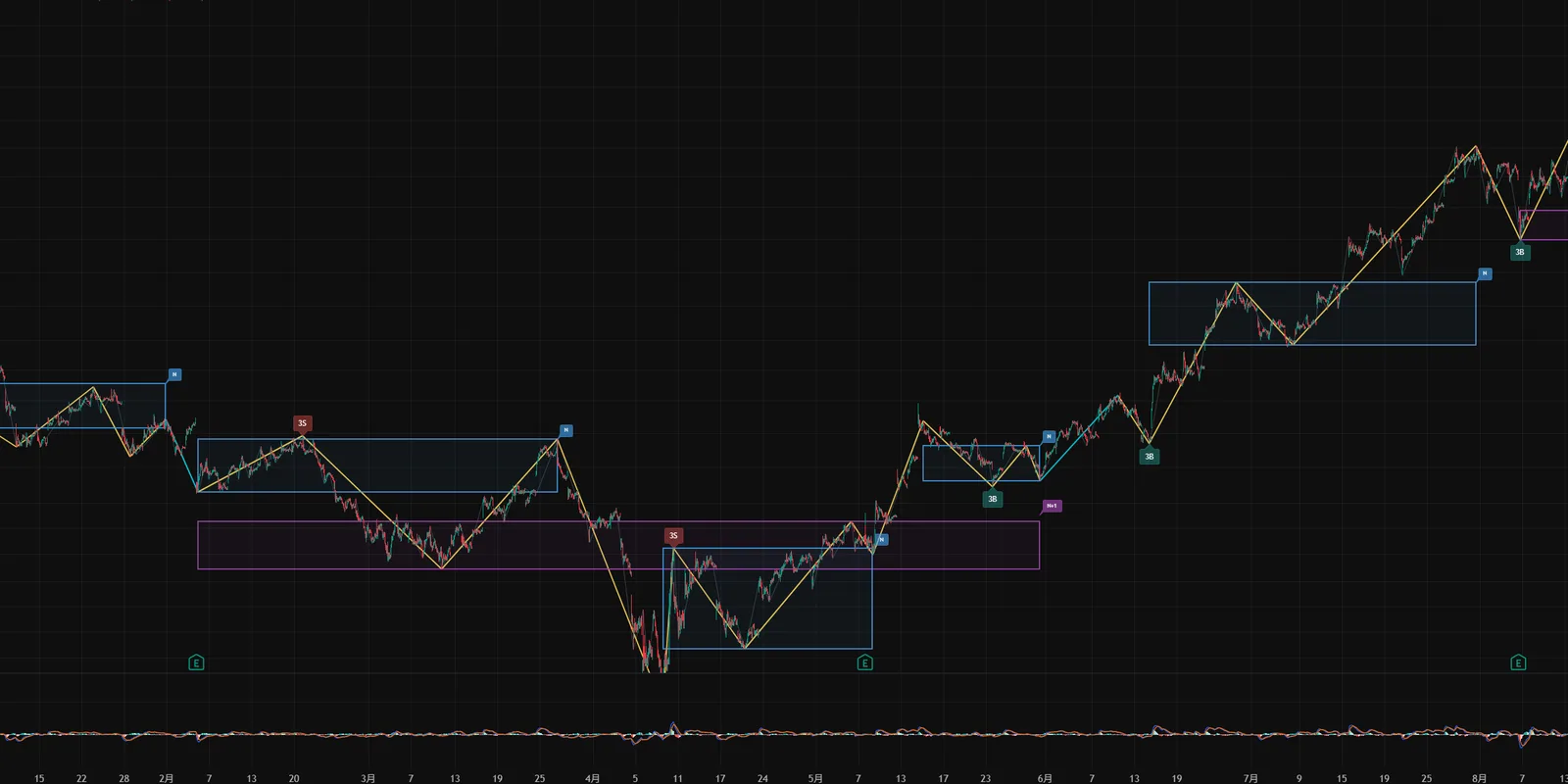Click the 22 date label on the axis
Viewport: 1568px width, 784px height.
[81, 778]
